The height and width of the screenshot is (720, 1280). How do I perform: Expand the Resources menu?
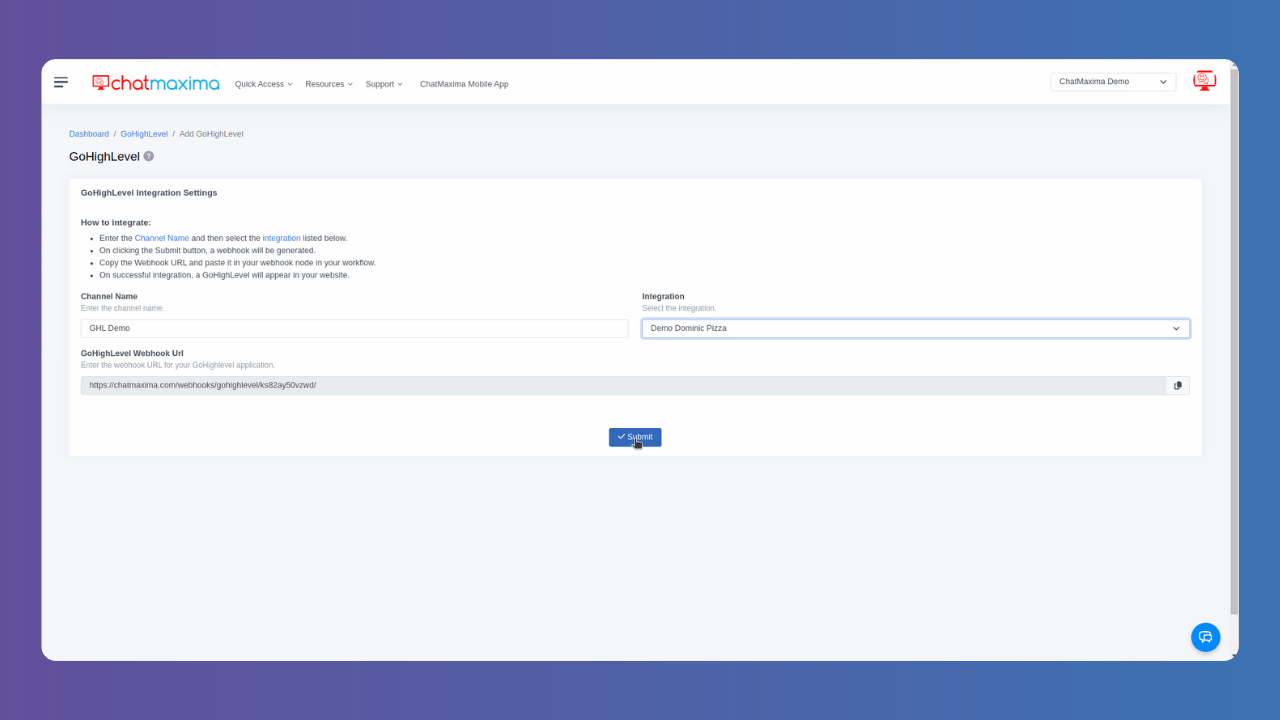(329, 84)
